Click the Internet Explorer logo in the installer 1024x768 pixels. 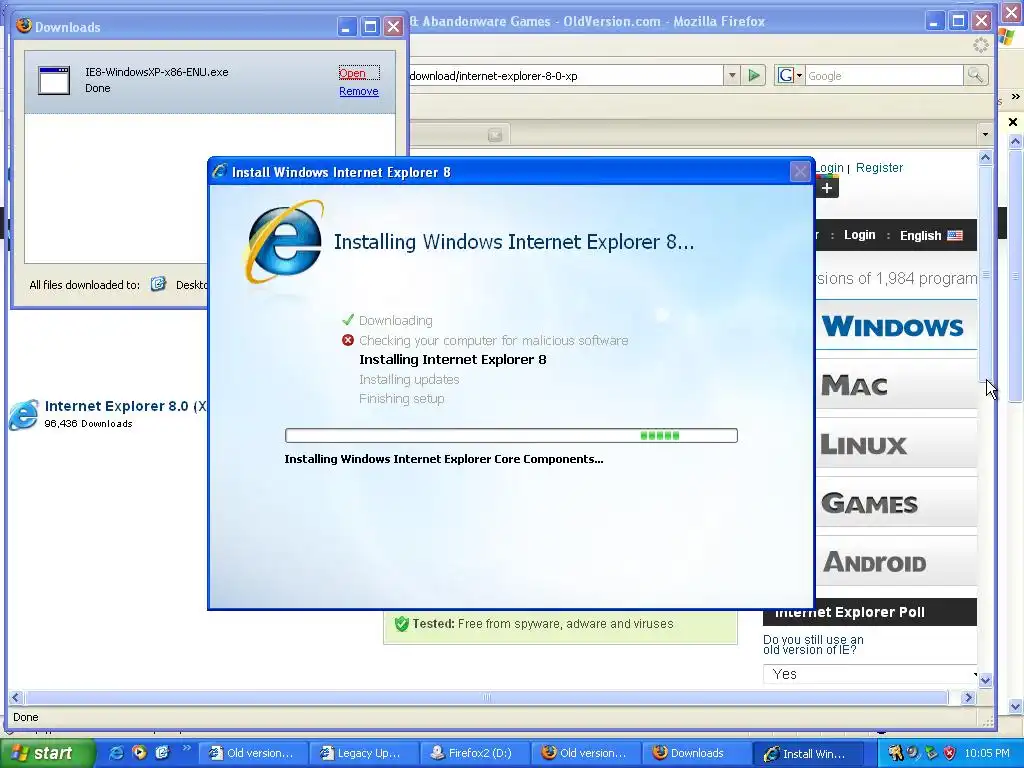(x=284, y=242)
